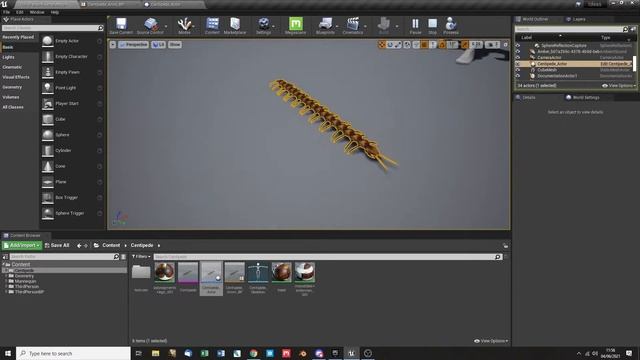This screenshot has width=640, height=360.
Task: Open the Perspective view dropdown
Action: coord(133,44)
